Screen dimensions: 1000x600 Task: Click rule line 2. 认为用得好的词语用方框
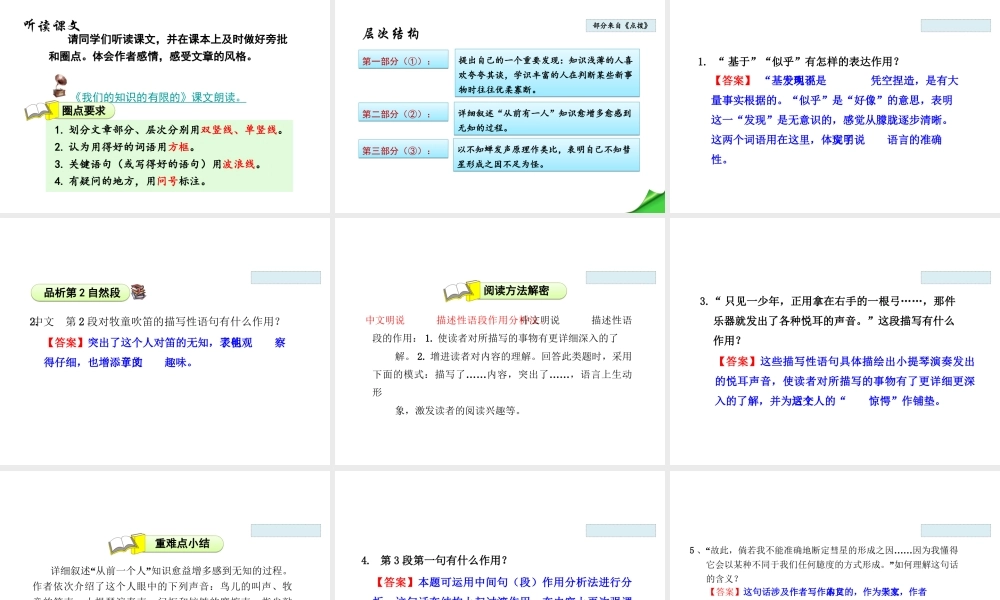124,147
